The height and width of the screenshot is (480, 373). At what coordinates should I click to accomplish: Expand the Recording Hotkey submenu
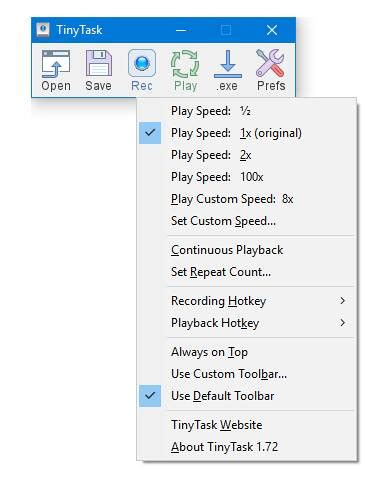247,301
